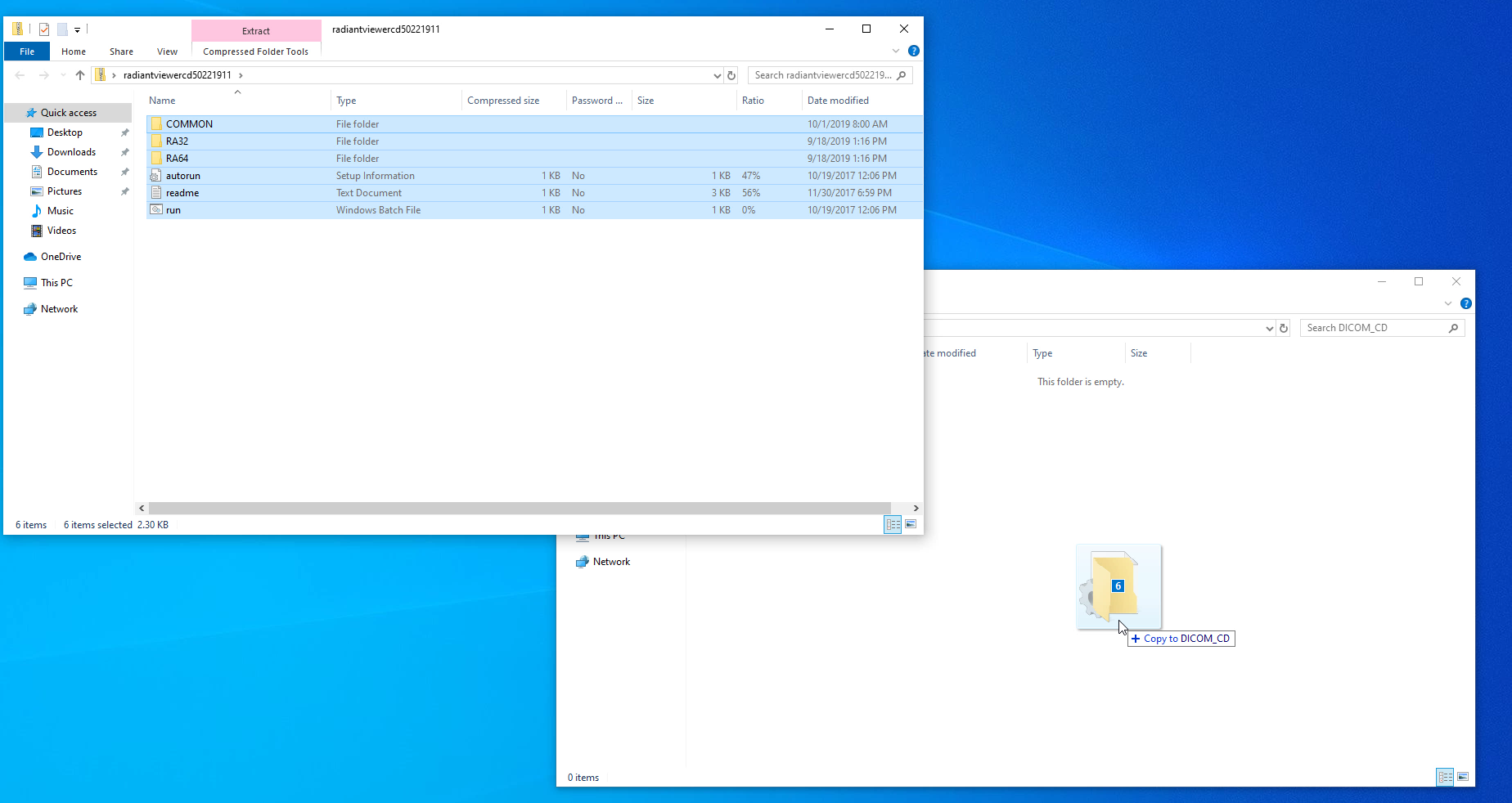Expand the address bar history dropdown
This screenshot has width=1512, height=803.
[717, 75]
